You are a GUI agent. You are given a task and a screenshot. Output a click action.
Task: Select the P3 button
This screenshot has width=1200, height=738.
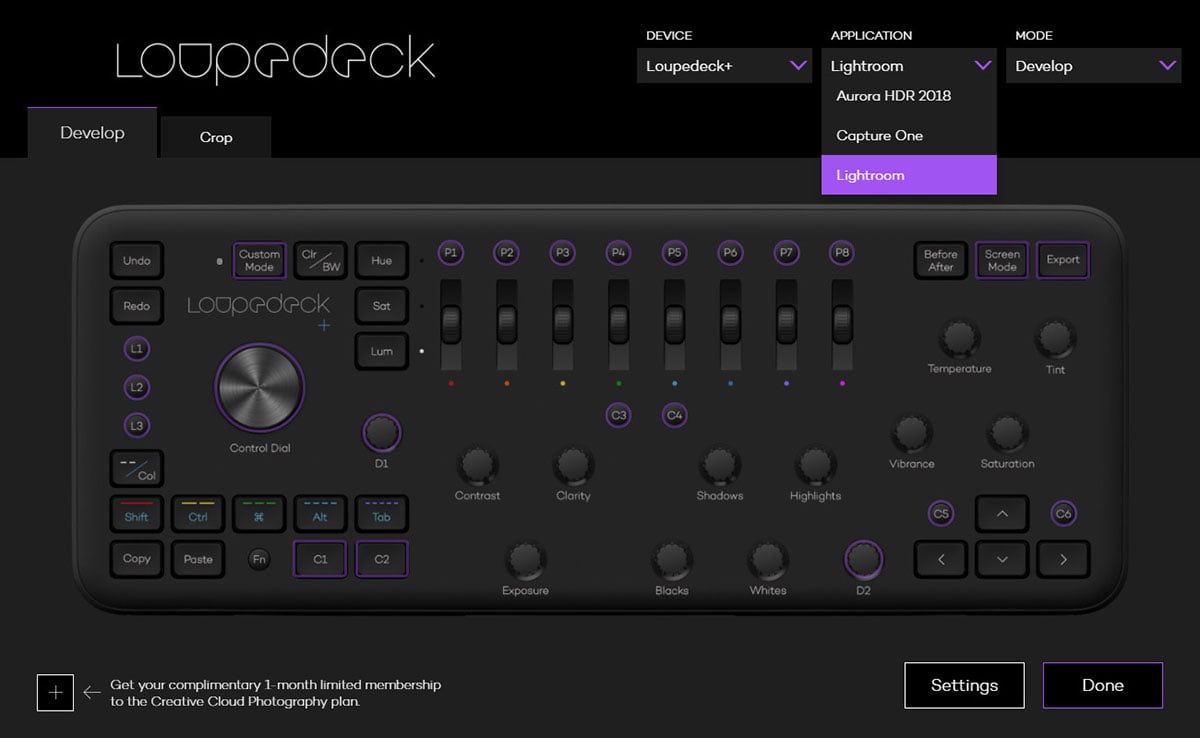coord(563,253)
